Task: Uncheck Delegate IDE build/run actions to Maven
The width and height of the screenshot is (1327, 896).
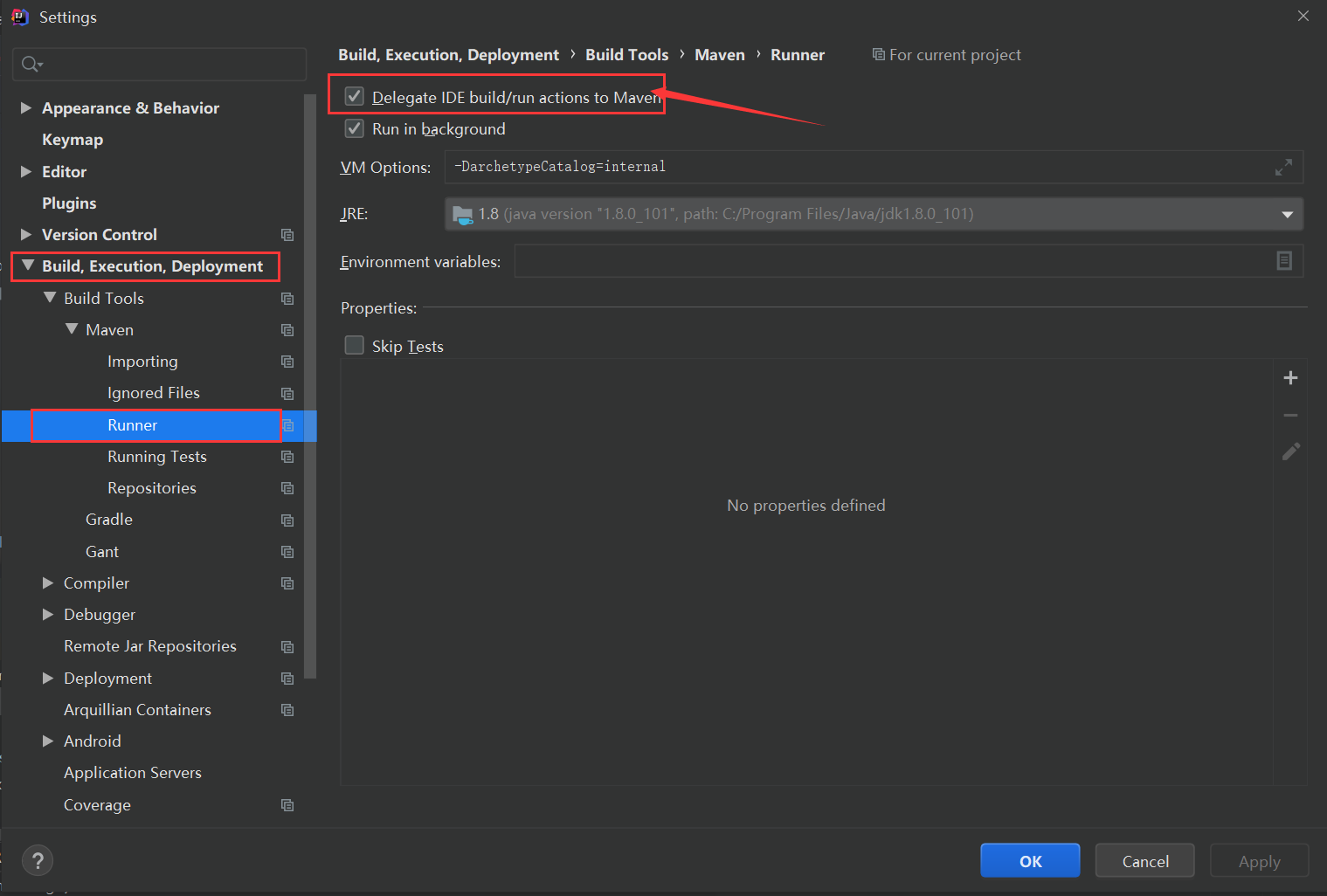Action: pos(354,97)
